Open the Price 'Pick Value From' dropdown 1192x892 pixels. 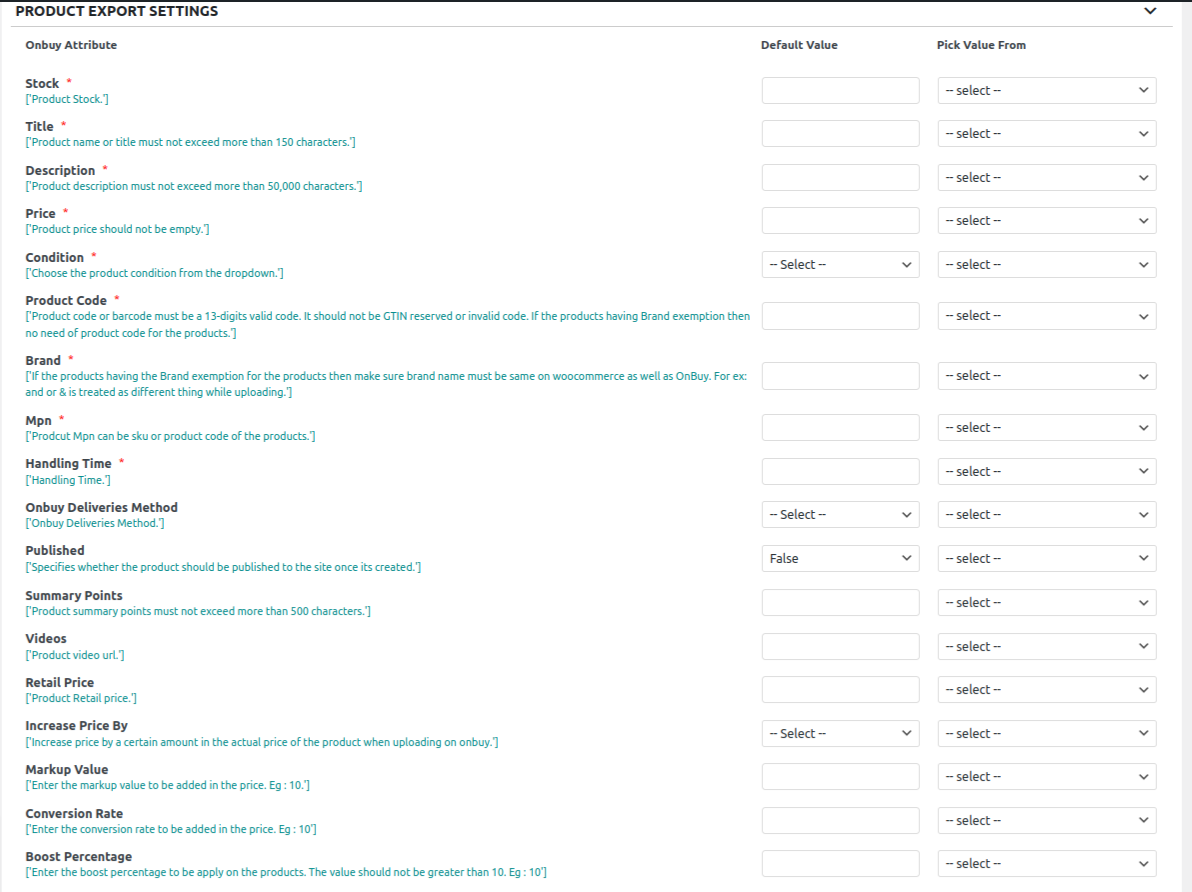[x=1047, y=221]
